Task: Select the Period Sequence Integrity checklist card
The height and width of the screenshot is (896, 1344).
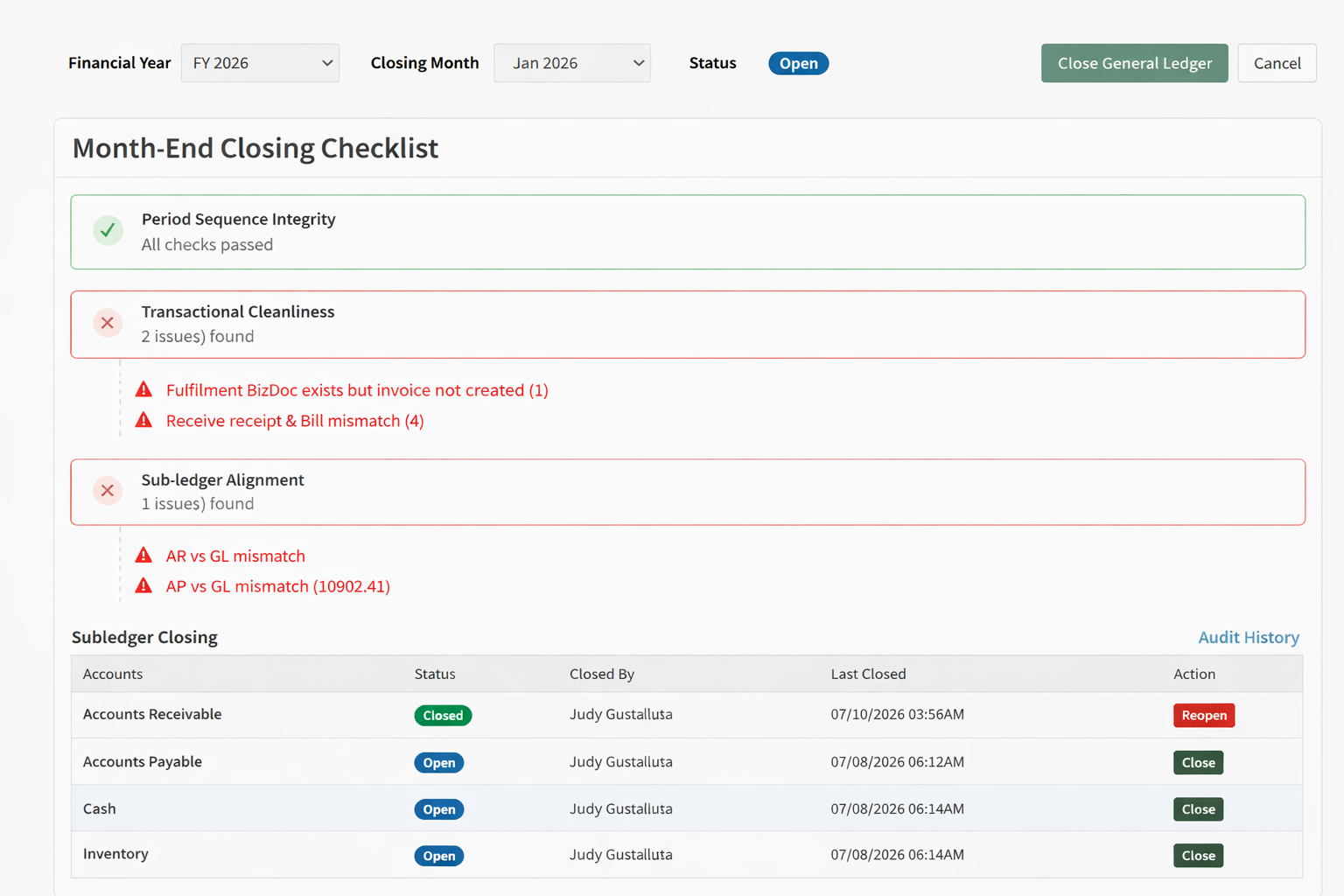Action: (688, 232)
